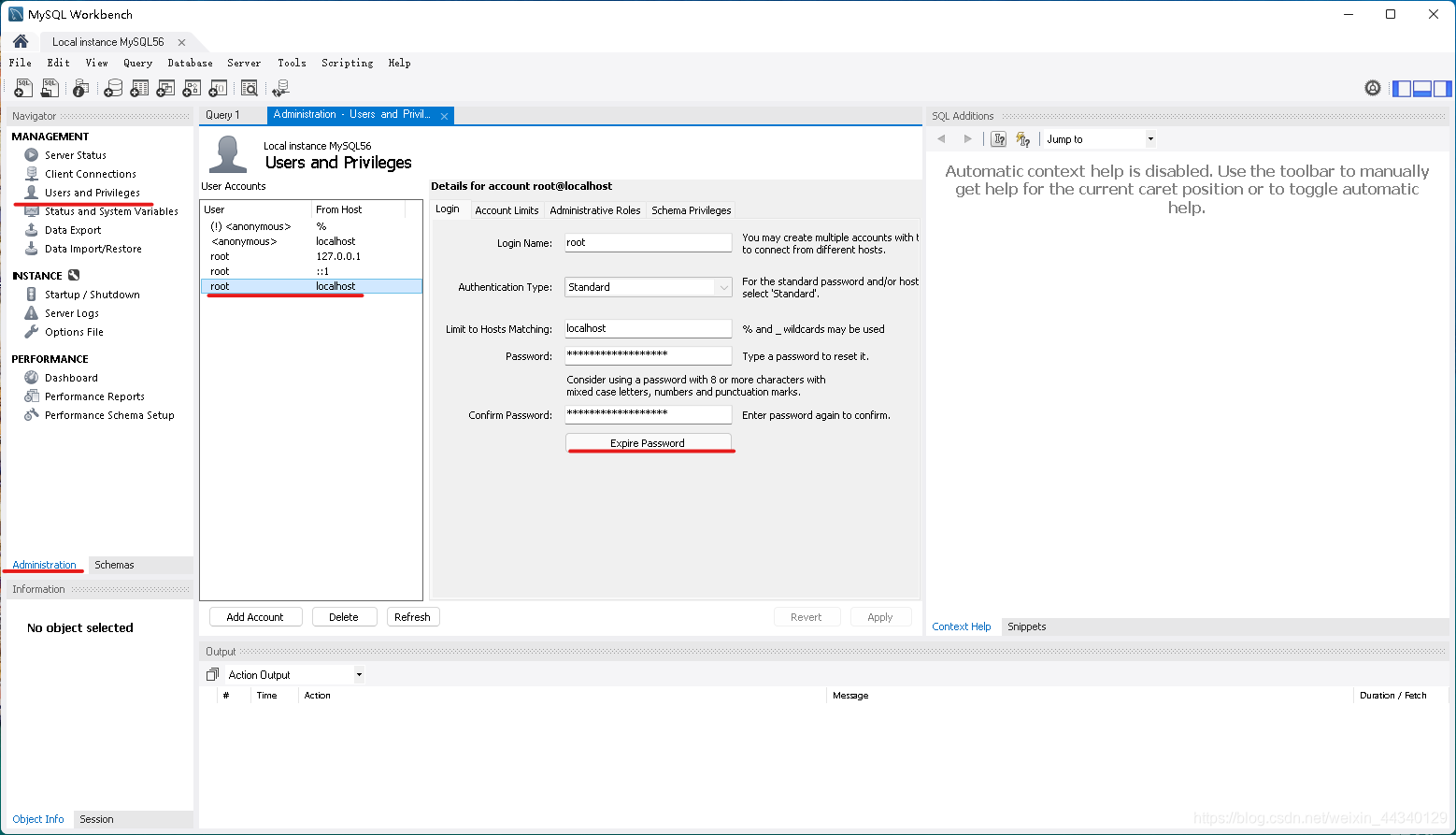The height and width of the screenshot is (835, 1456).
Task: Click the home icon to return to Workbench start
Action: pos(20,41)
